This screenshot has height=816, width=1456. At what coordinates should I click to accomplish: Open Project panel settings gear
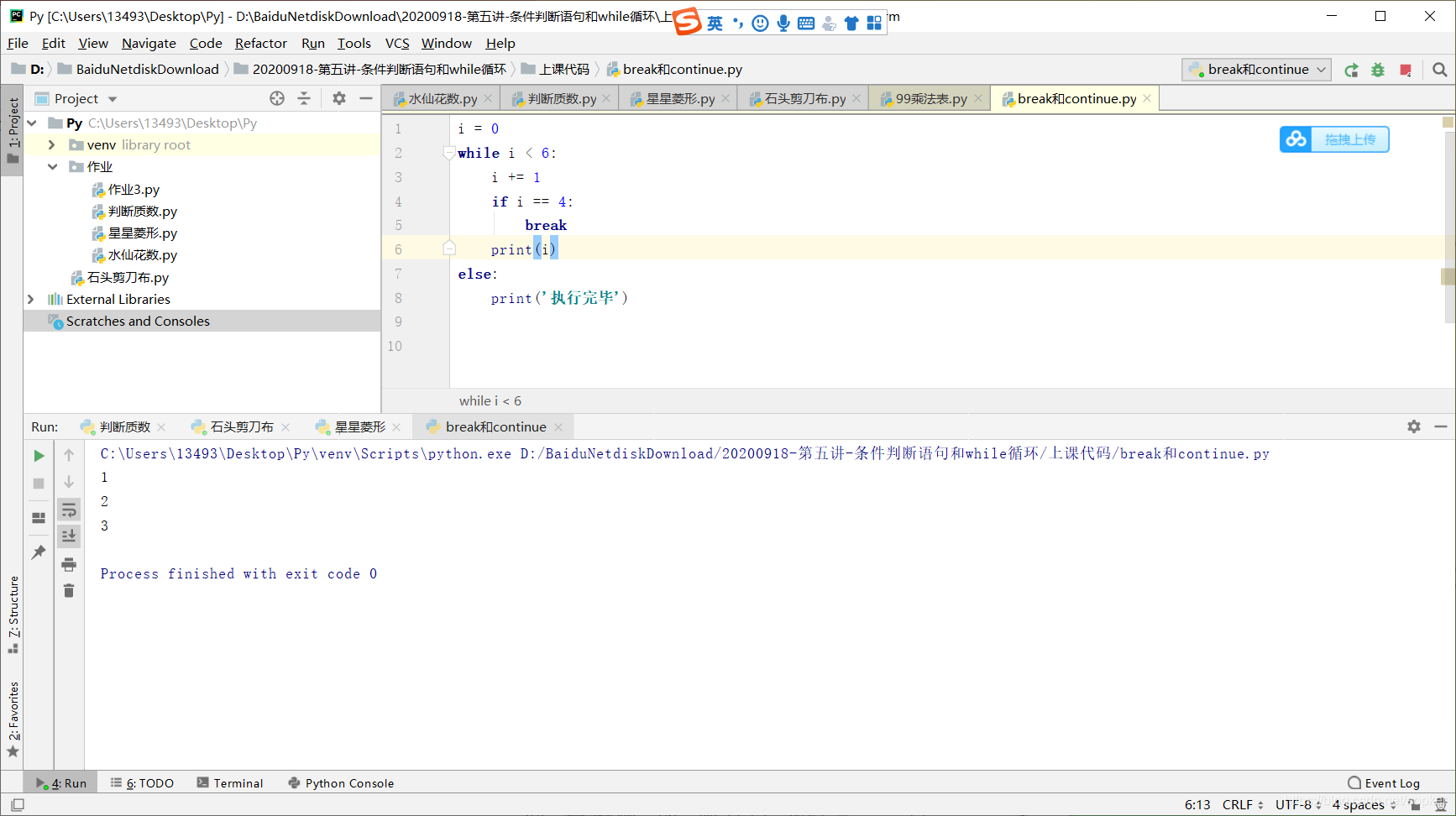pyautogui.click(x=339, y=99)
